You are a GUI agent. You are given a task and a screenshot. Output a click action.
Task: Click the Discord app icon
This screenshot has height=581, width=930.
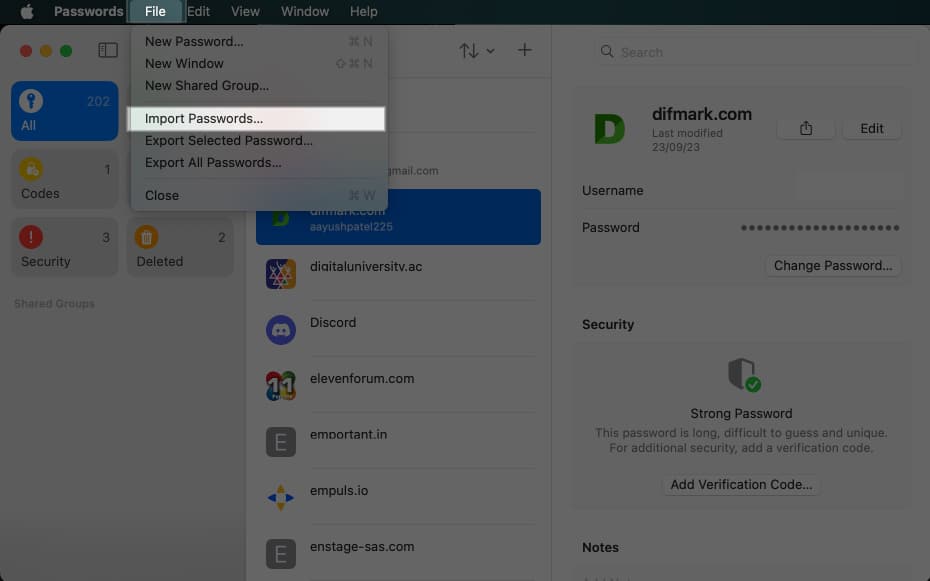click(x=281, y=330)
